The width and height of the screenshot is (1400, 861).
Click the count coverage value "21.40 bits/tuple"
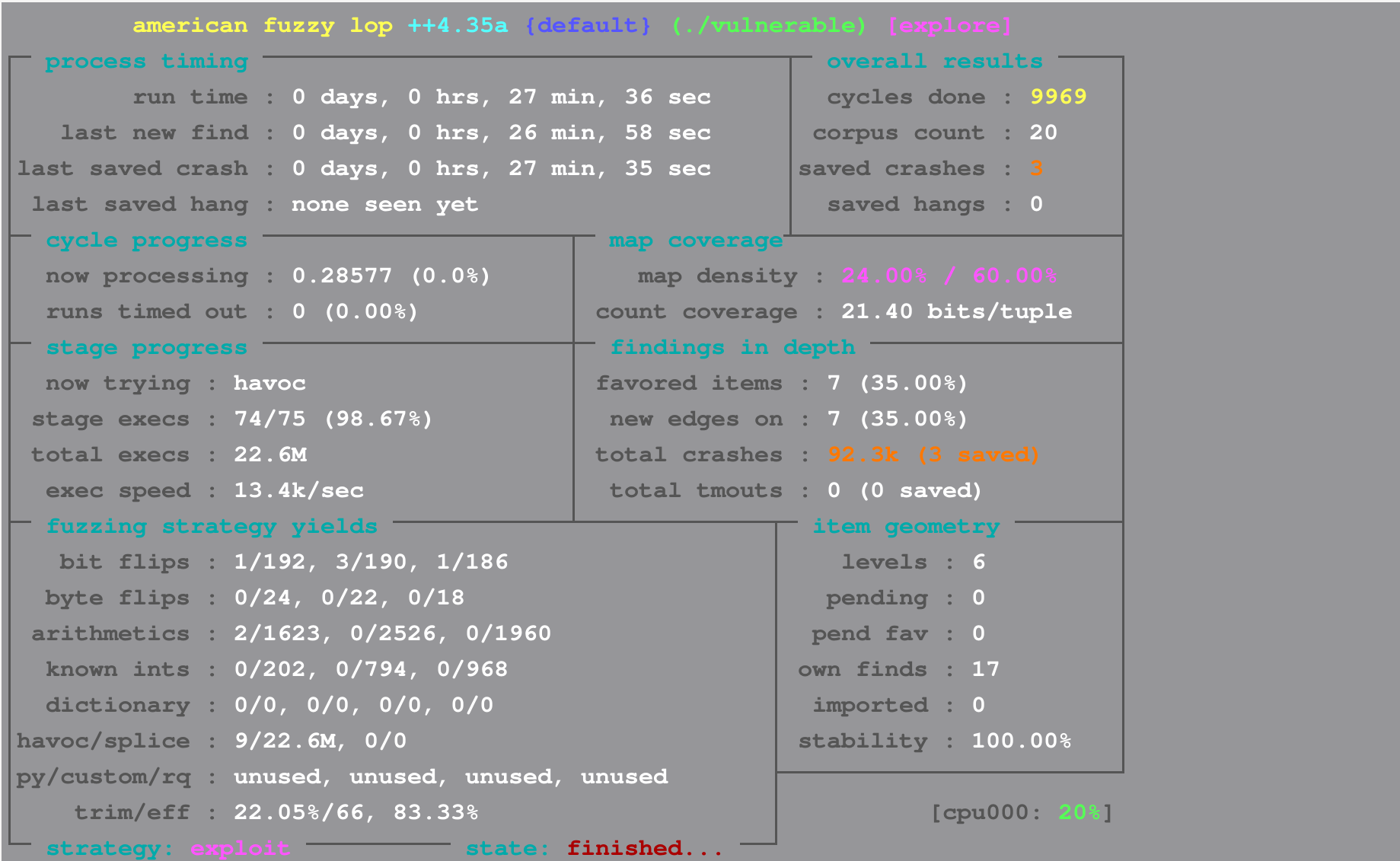957,312
